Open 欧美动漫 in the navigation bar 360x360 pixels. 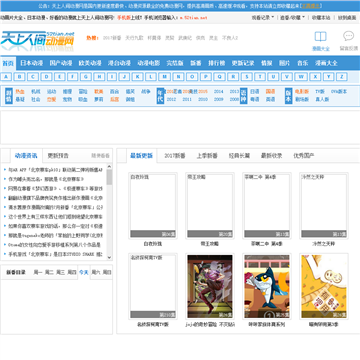coord(90,63)
